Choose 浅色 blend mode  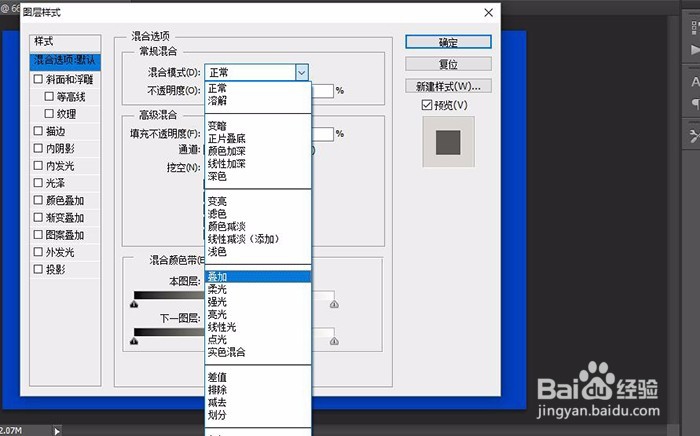pyautogui.click(x=258, y=251)
